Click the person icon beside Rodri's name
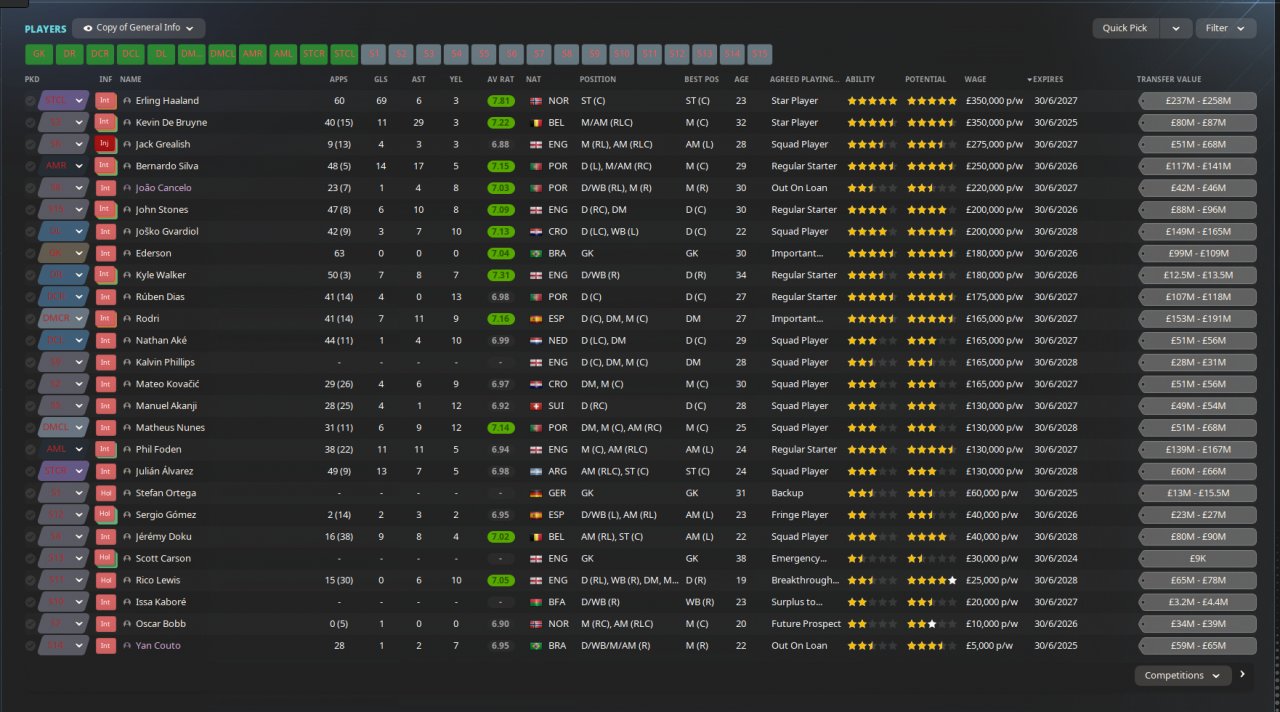1280x712 pixels. tap(127, 319)
